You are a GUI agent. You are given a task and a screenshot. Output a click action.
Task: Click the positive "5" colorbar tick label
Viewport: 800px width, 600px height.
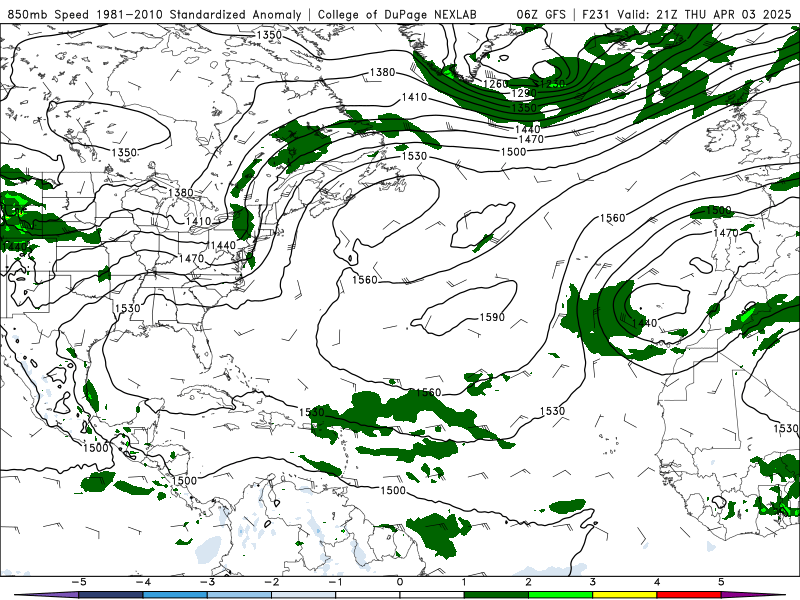point(721,582)
